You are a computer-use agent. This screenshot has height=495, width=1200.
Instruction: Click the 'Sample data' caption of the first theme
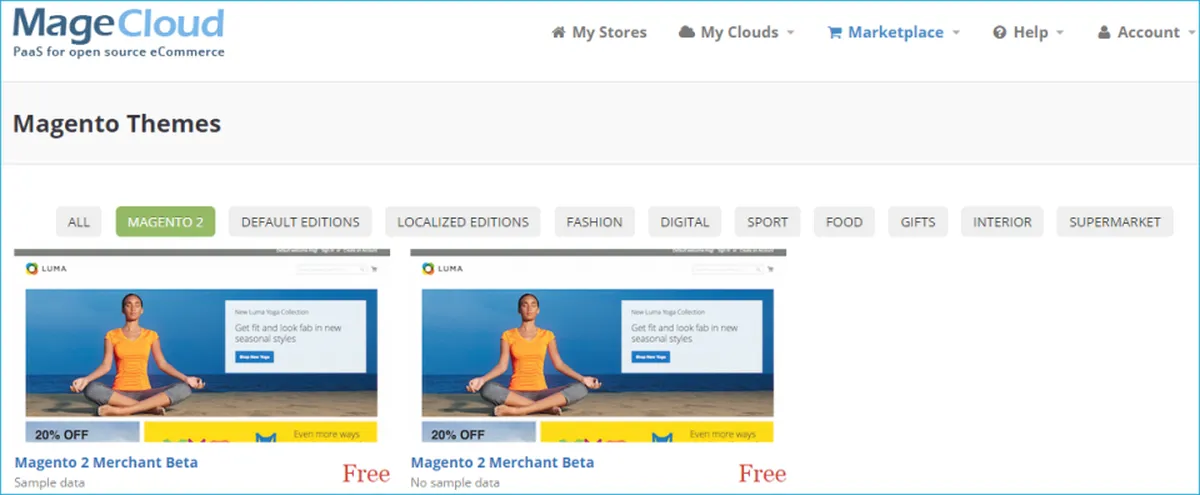pyautogui.click(x=50, y=483)
